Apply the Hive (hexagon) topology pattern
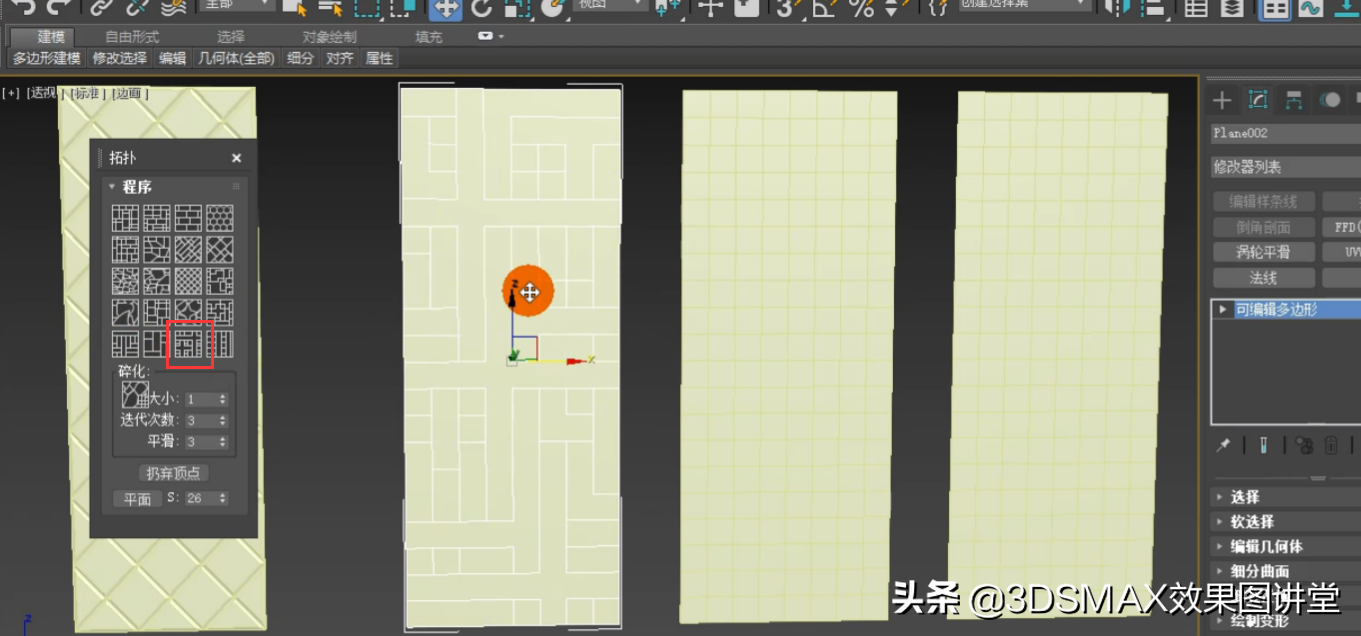This screenshot has width=1361, height=636. (x=220, y=218)
